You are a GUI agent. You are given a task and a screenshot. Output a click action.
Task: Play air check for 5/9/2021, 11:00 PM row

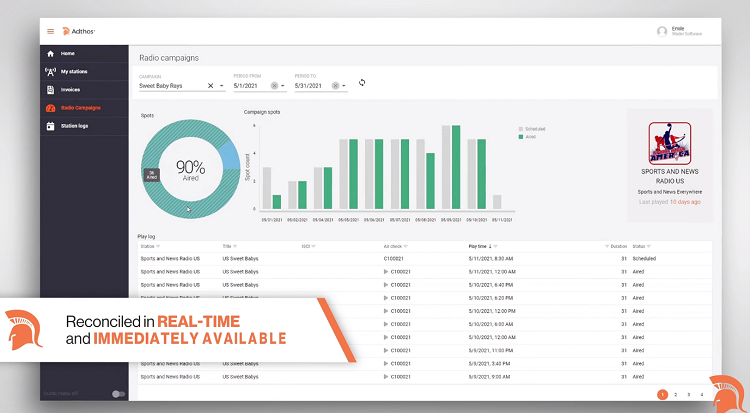[x=386, y=351]
